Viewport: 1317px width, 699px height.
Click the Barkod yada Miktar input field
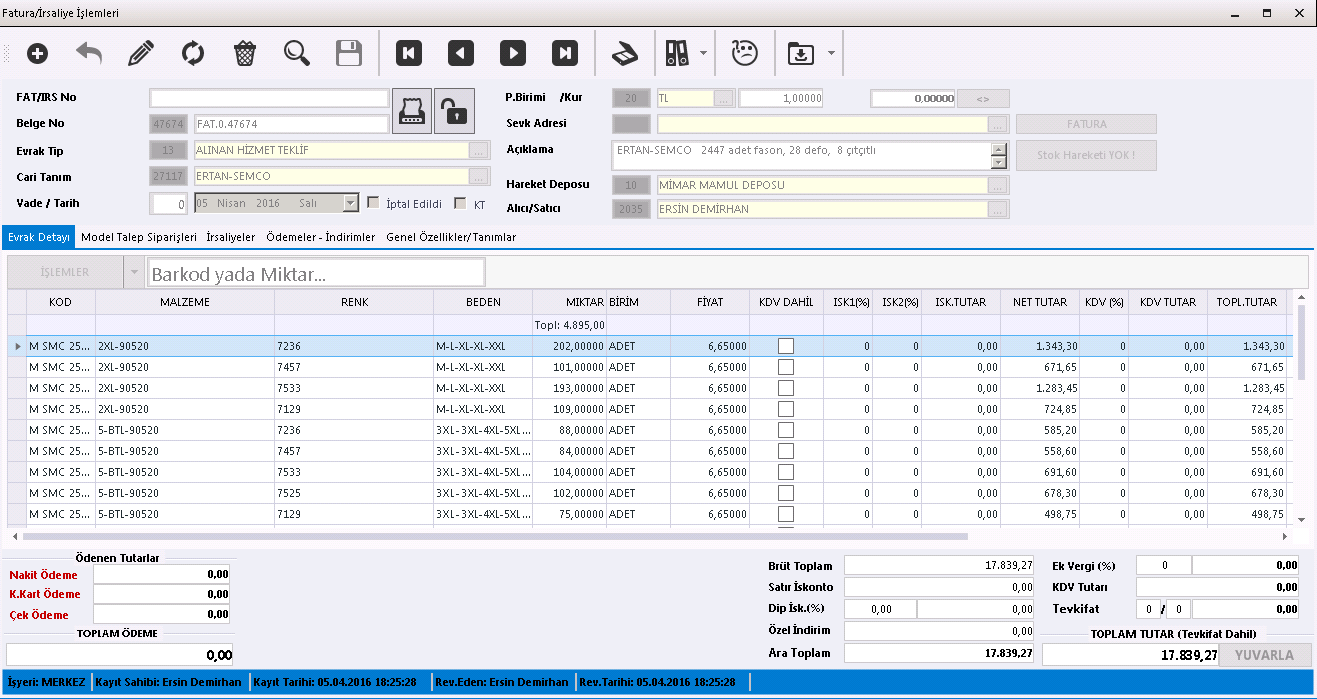pos(316,273)
